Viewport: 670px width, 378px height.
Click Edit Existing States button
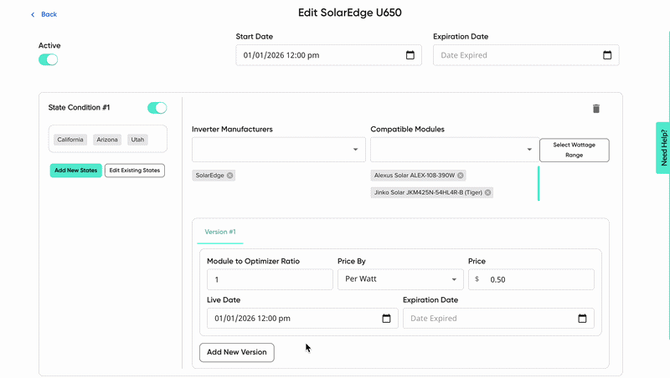(135, 170)
